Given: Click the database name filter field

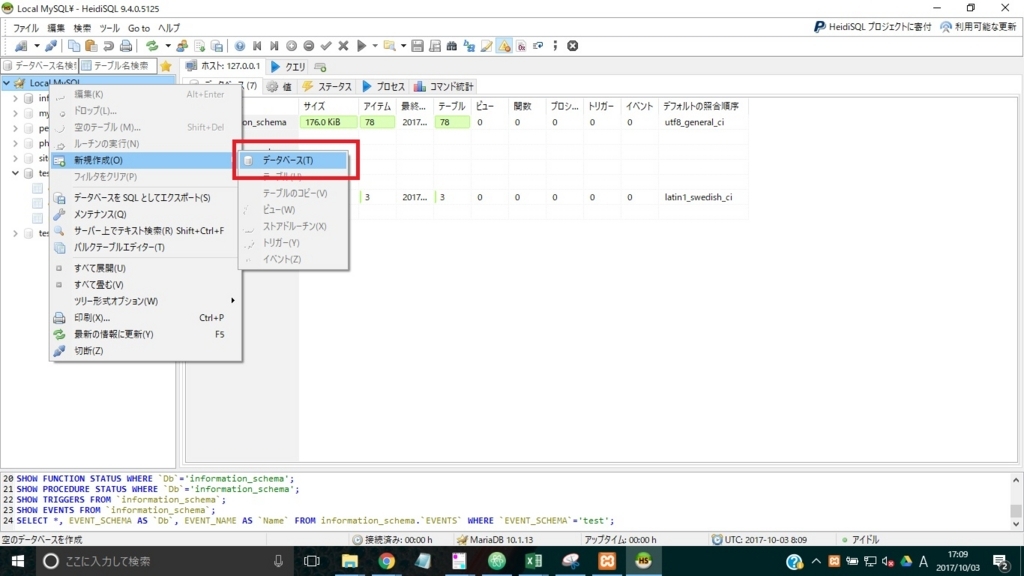Looking at the screenshot, I should (40, 66).
